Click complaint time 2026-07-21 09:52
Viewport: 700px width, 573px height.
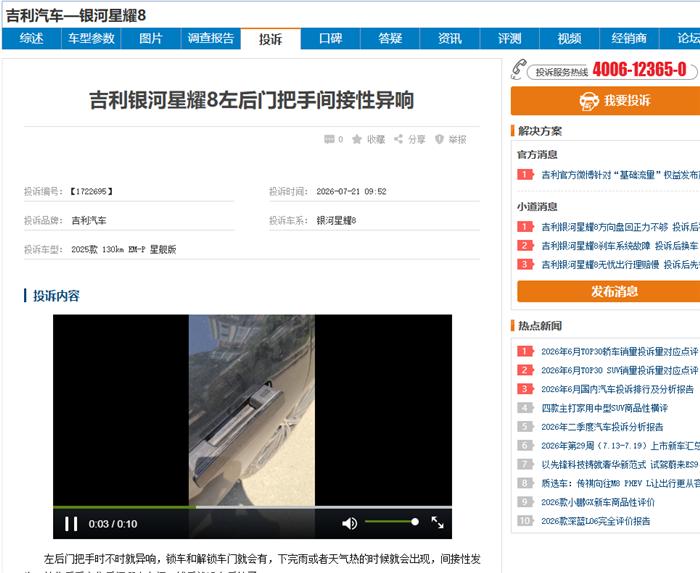tap(351, 191)
